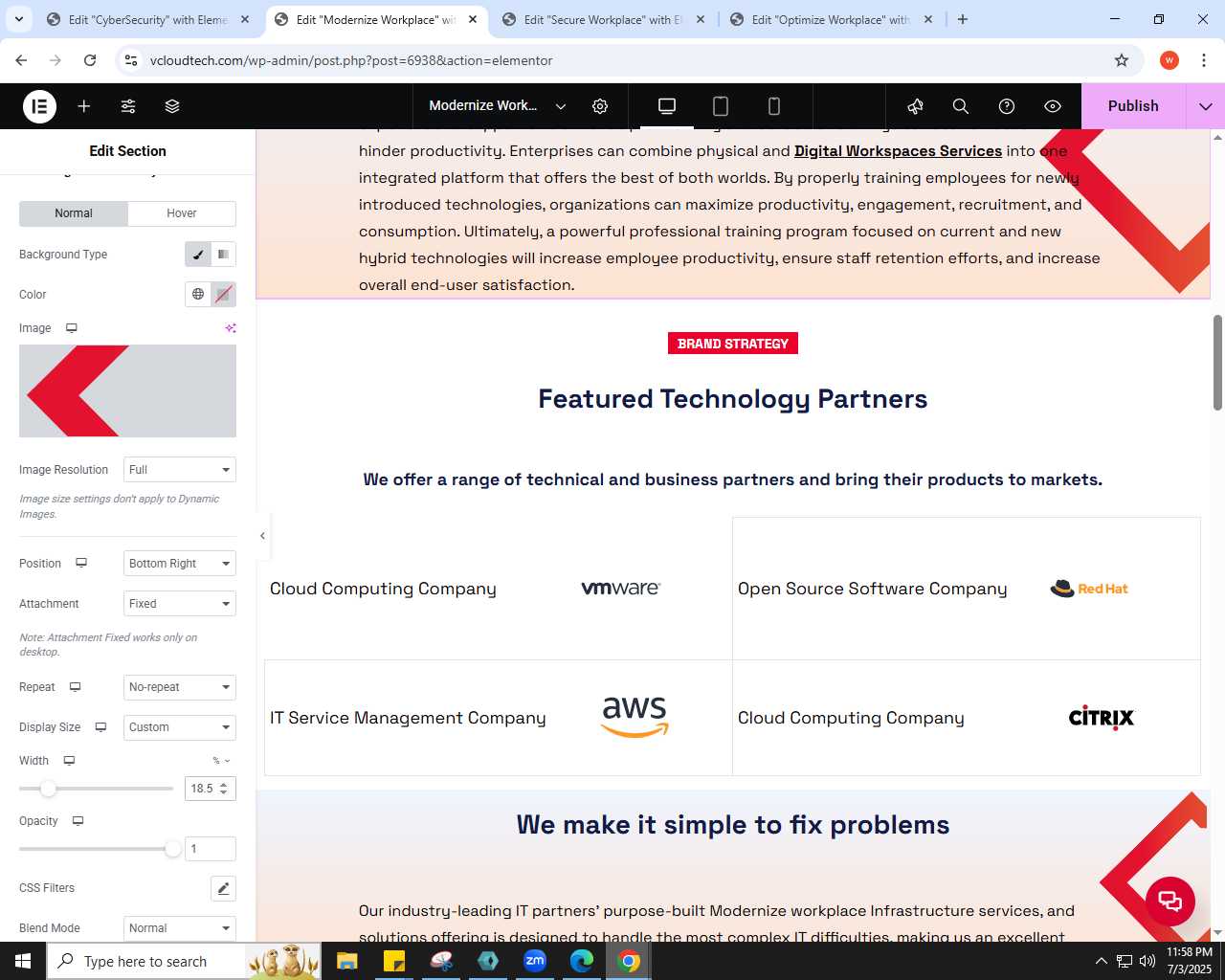Open Zoom from the taskbar
Viewport: 1225px width, 980px height.
tap(535, 961)
